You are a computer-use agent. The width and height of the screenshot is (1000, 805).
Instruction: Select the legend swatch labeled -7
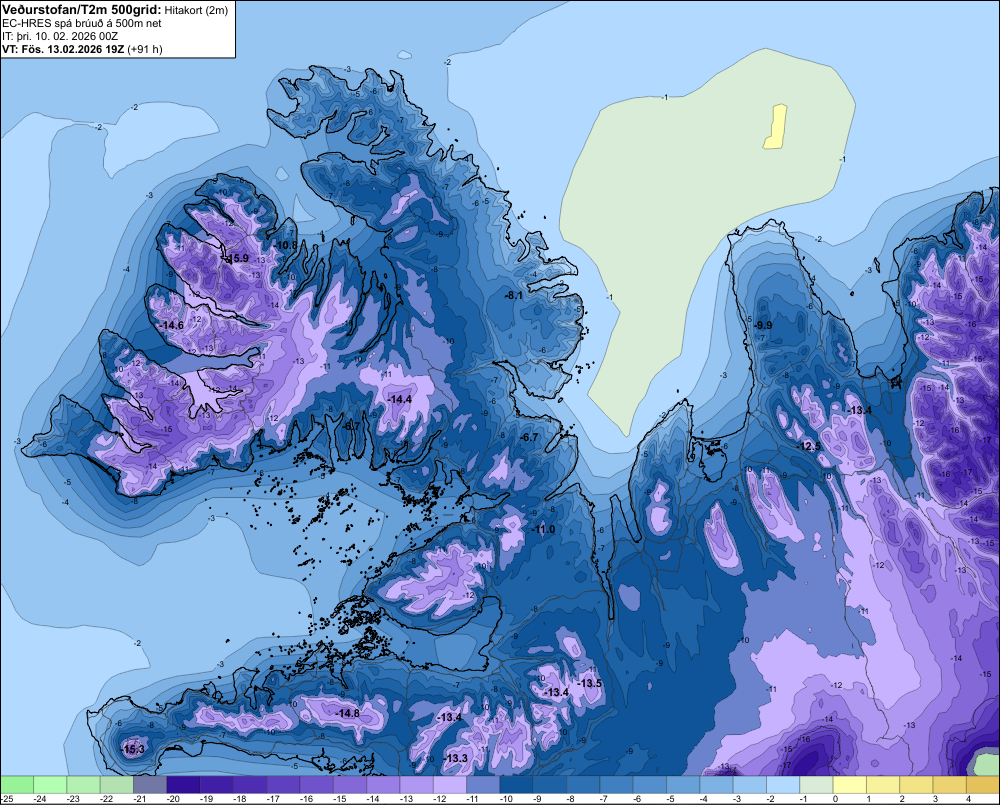click(617, 784)
